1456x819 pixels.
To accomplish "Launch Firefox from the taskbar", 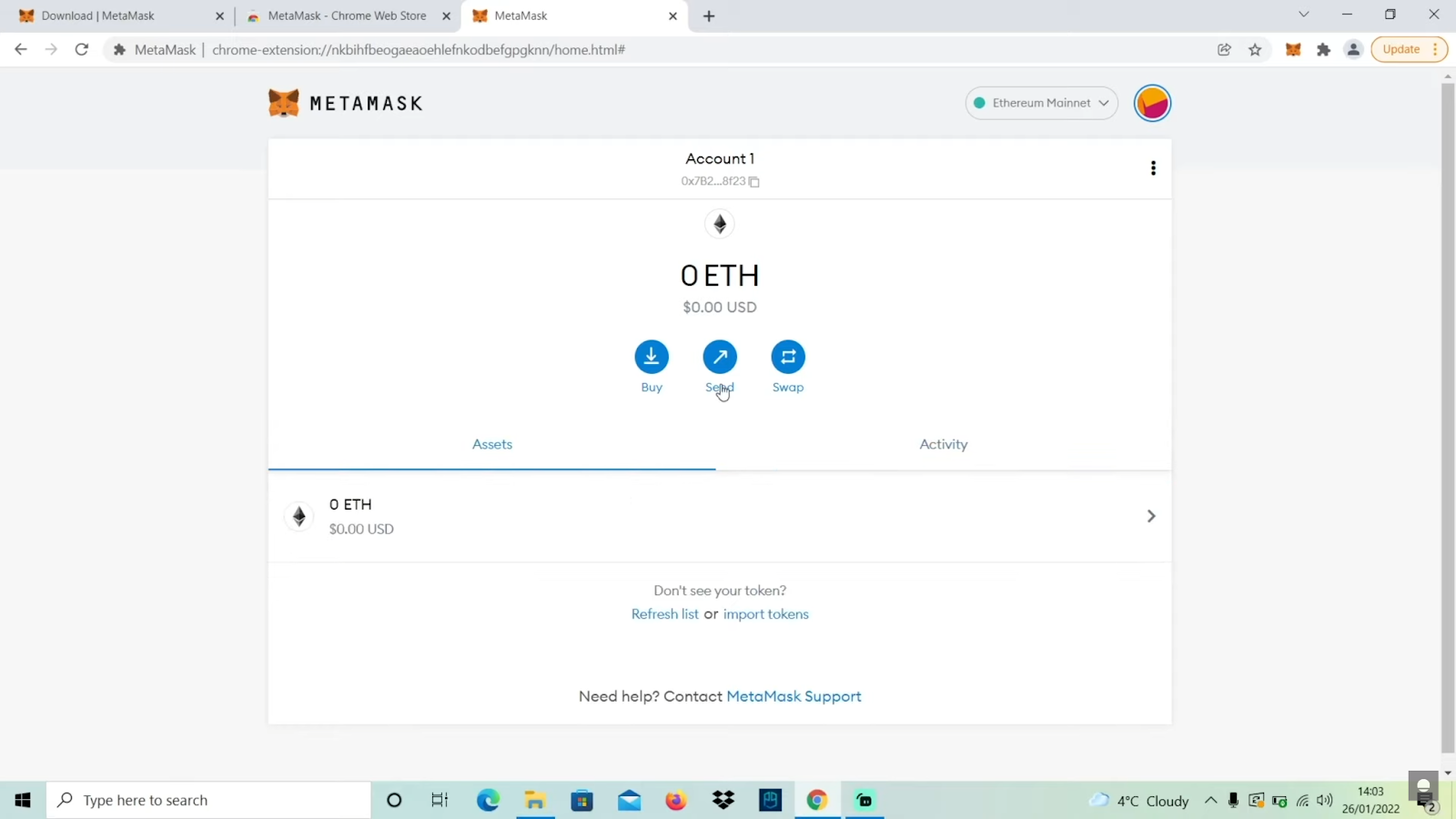I will click(676, 800).
